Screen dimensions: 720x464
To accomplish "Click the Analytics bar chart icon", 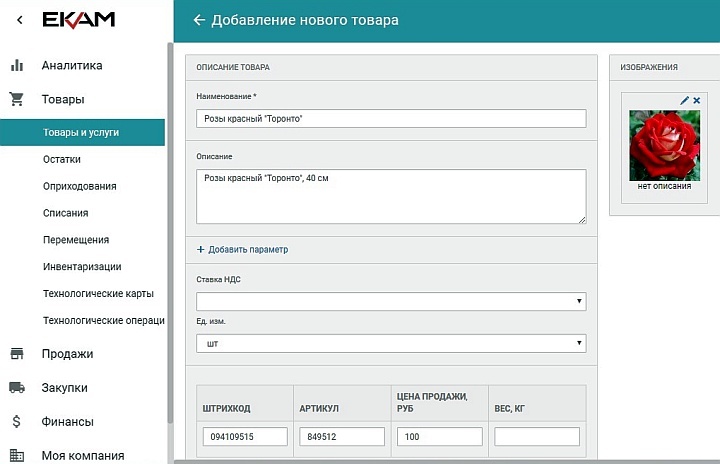I will click(x=17, y=66).
